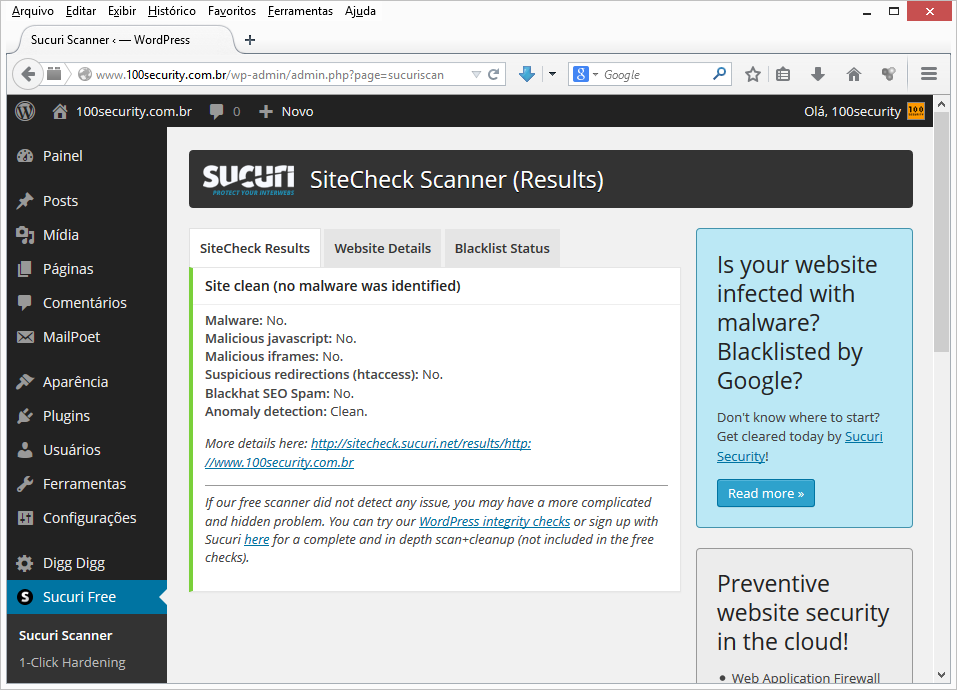Open the Ferramentas menu in menu bar
The height and width of the screenshot is (690, 957).
tap(300, 11)
